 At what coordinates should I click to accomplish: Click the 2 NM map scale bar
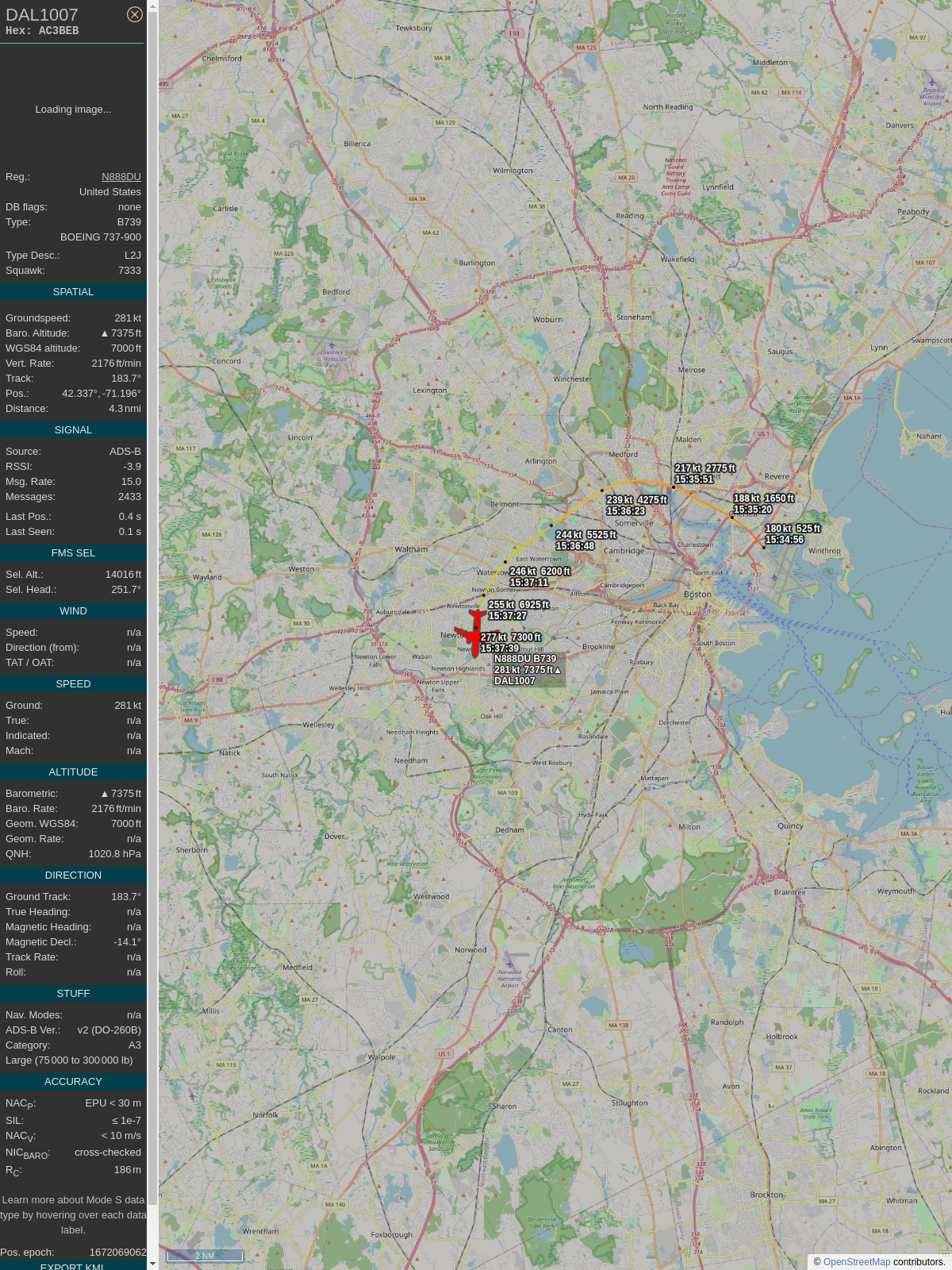coord(205,1256)
